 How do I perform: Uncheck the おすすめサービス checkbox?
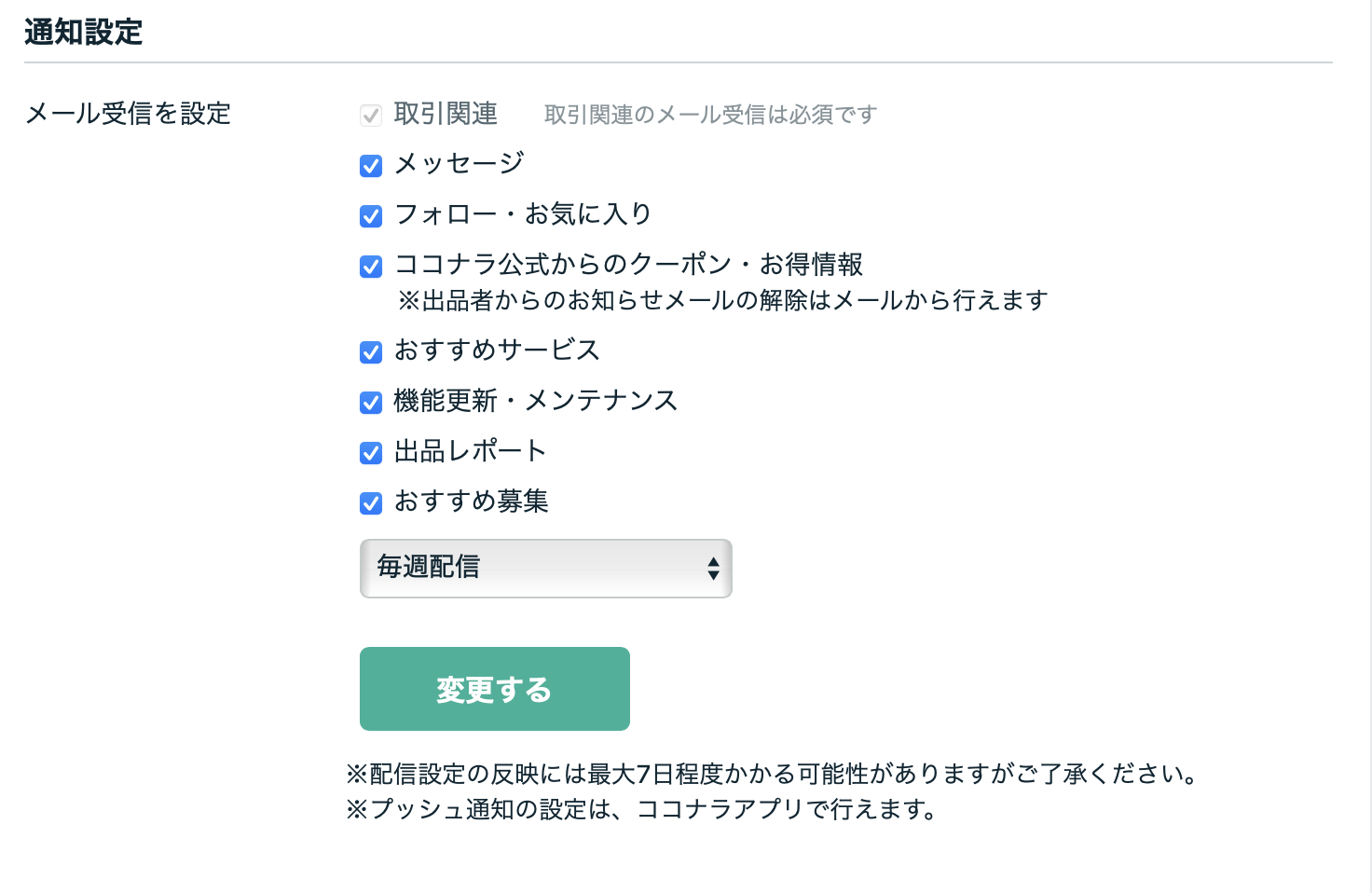point(371,352)
